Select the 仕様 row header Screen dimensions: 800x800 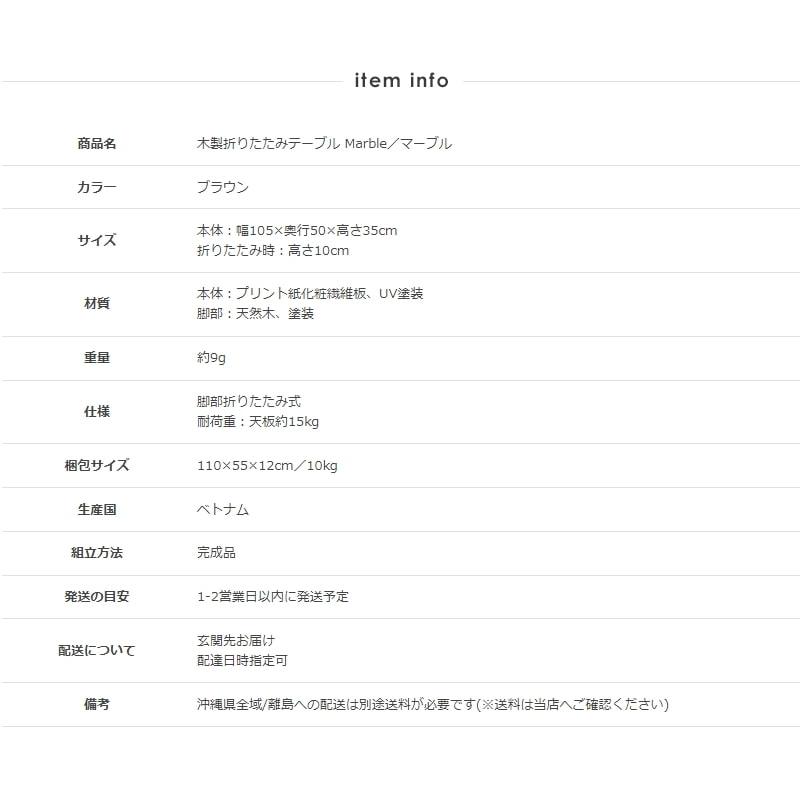coord(99,410)
